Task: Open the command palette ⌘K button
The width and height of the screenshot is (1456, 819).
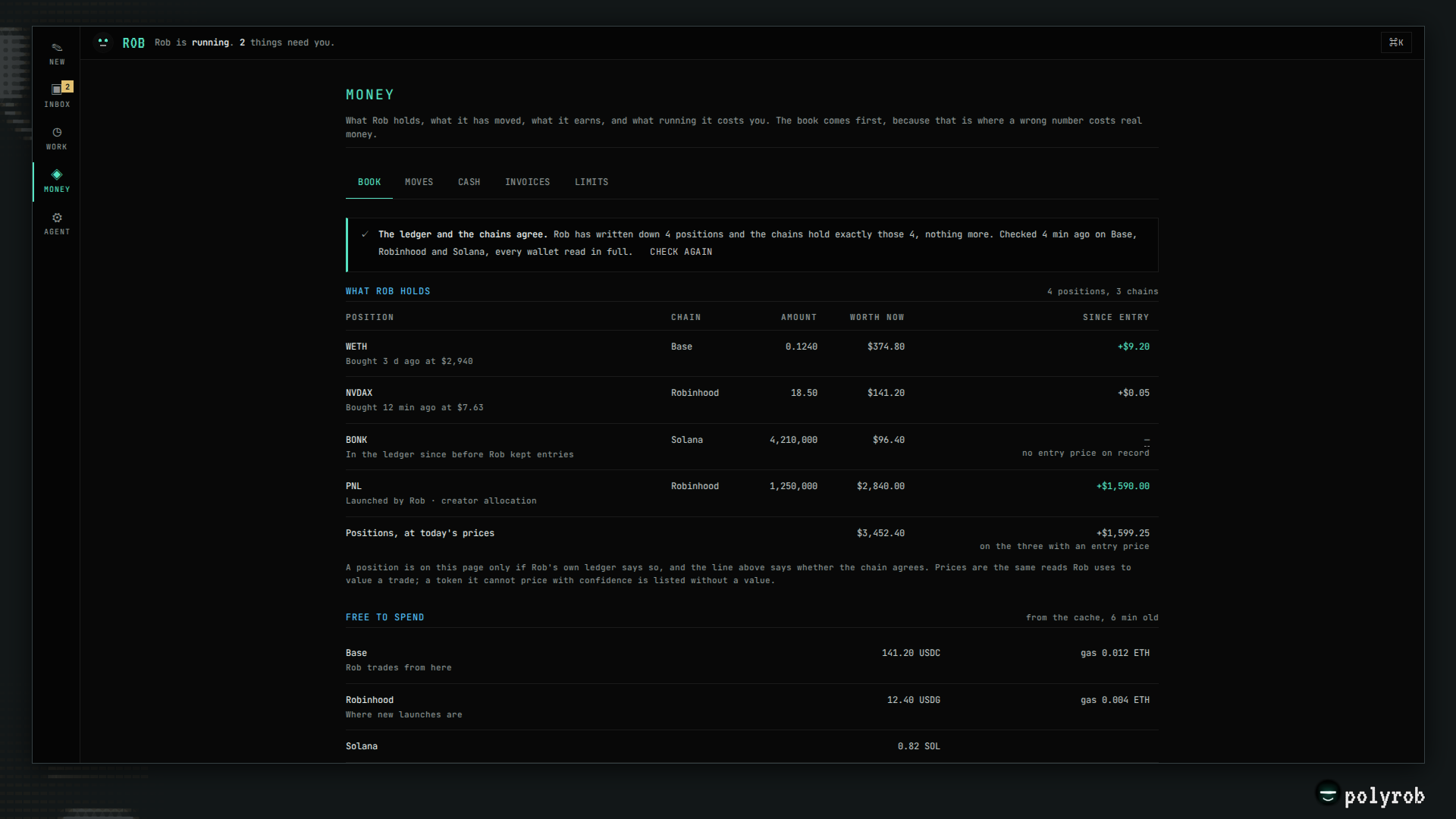Action: coord(1396,42)
